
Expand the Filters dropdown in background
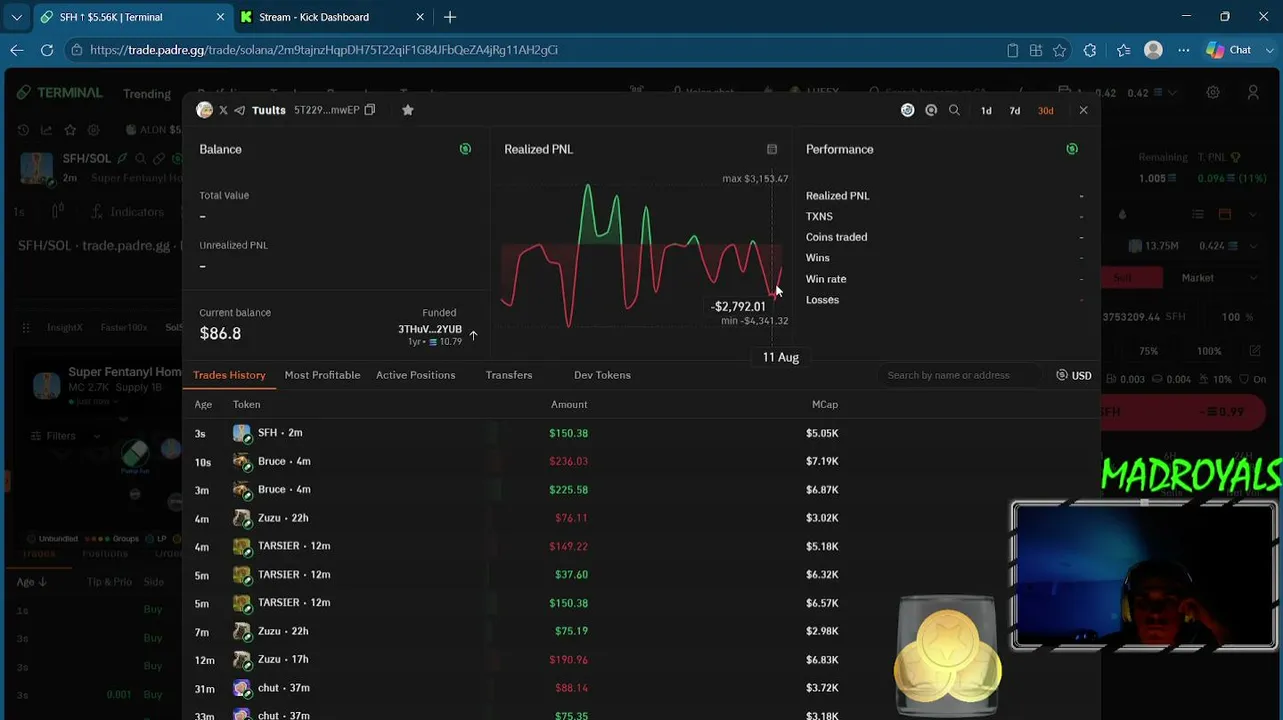click(65, 436)
